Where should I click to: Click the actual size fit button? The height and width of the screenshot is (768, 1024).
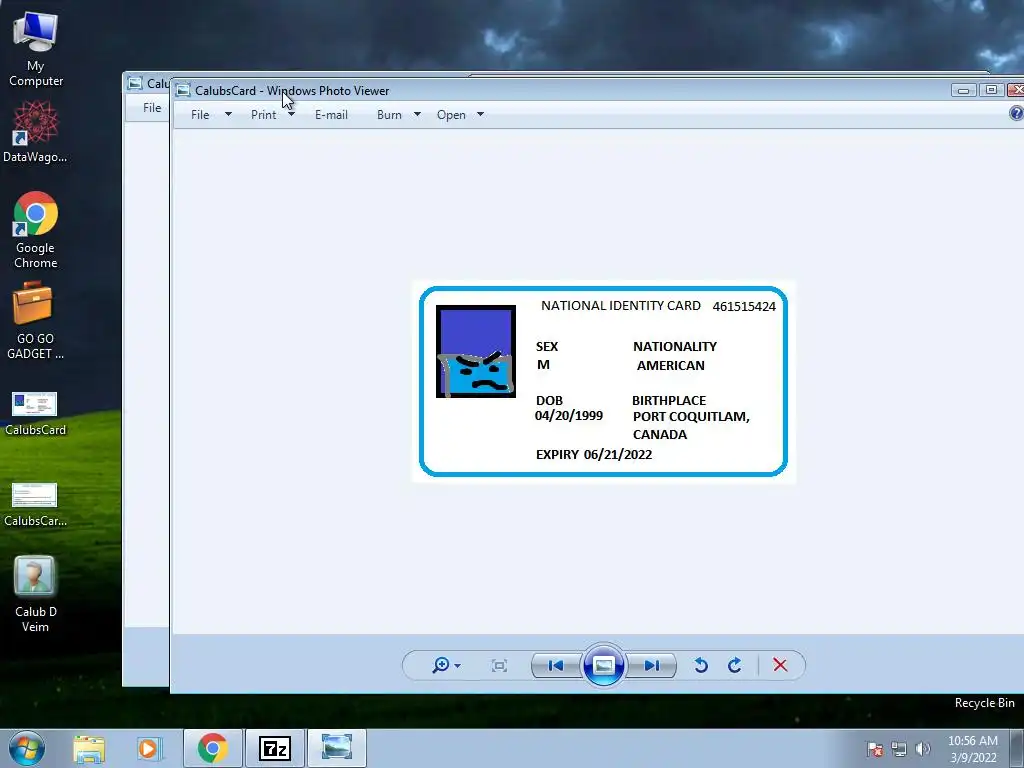point(500,665)
